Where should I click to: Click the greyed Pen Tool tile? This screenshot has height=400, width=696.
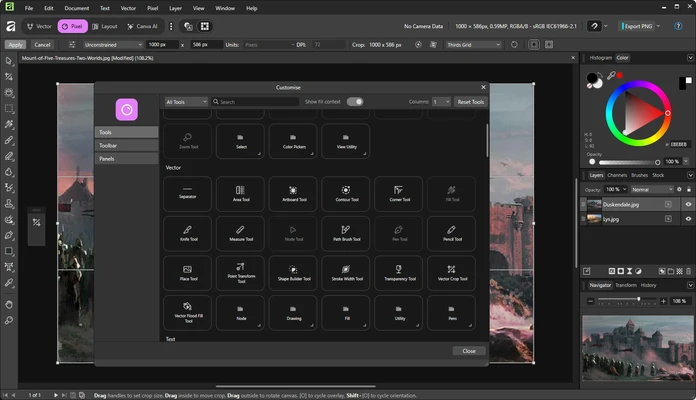point(399,233)
